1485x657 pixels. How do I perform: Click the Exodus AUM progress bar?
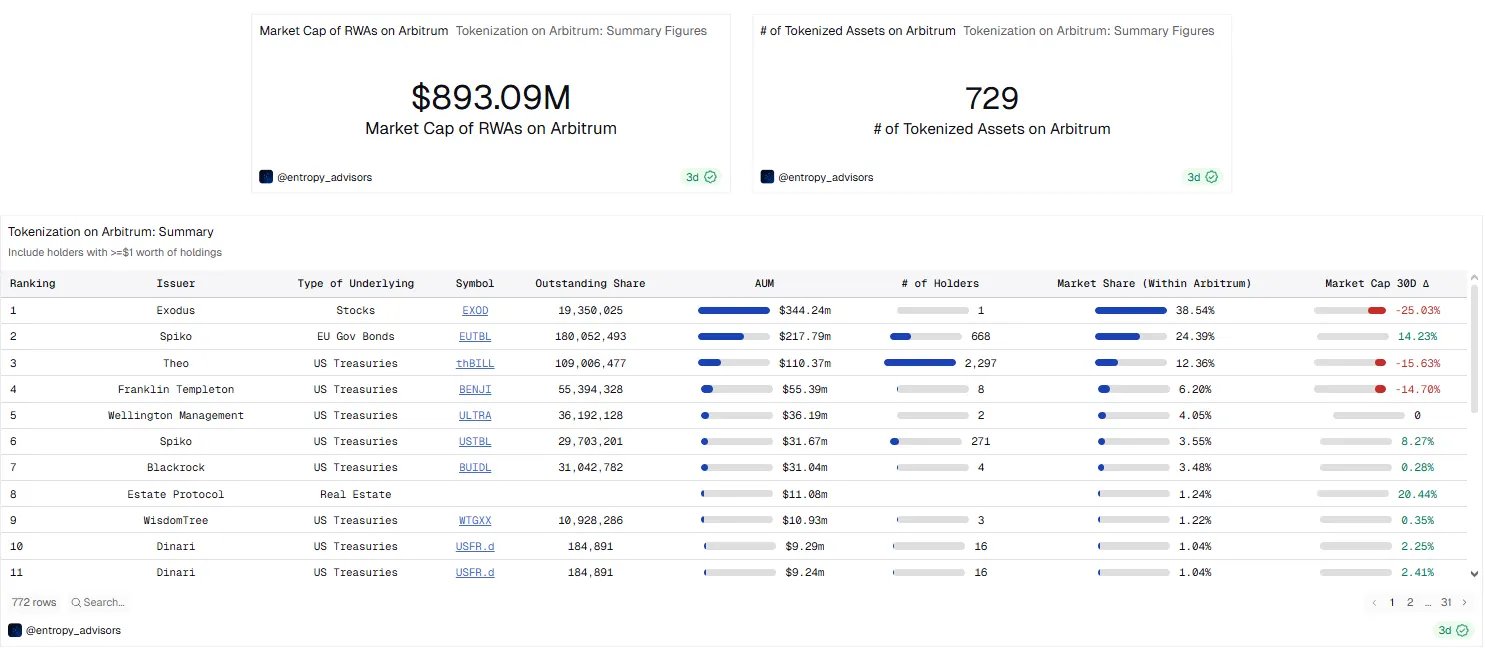(733, 311)
